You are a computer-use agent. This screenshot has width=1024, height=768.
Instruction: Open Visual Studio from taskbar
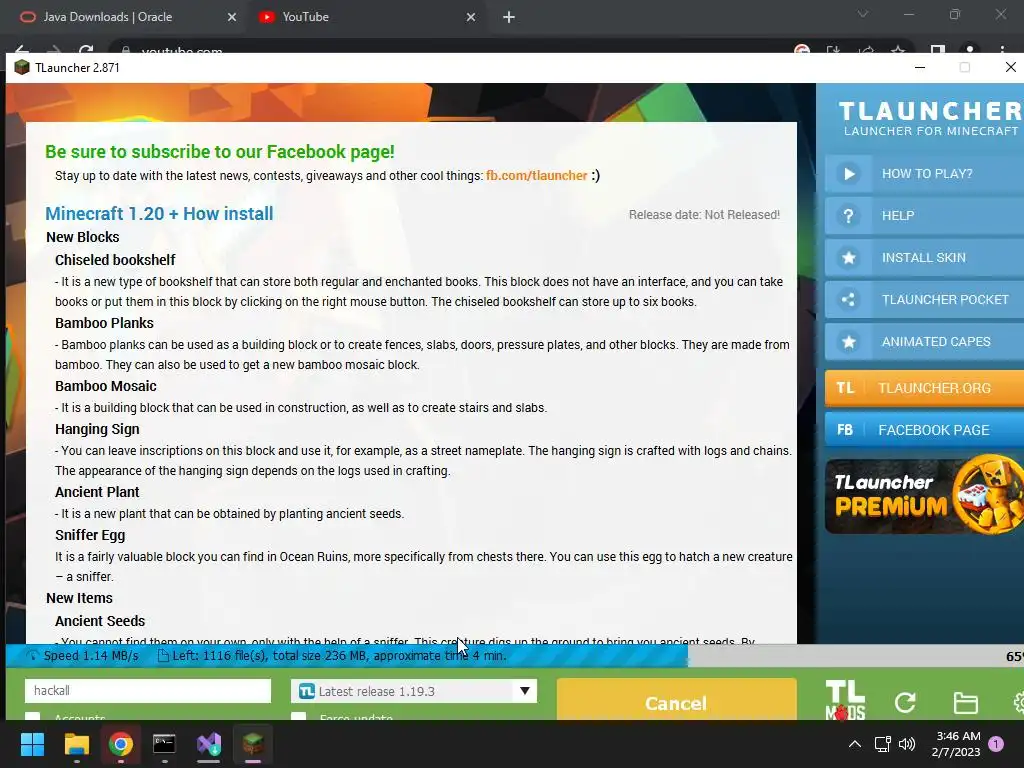coord(209,744)
